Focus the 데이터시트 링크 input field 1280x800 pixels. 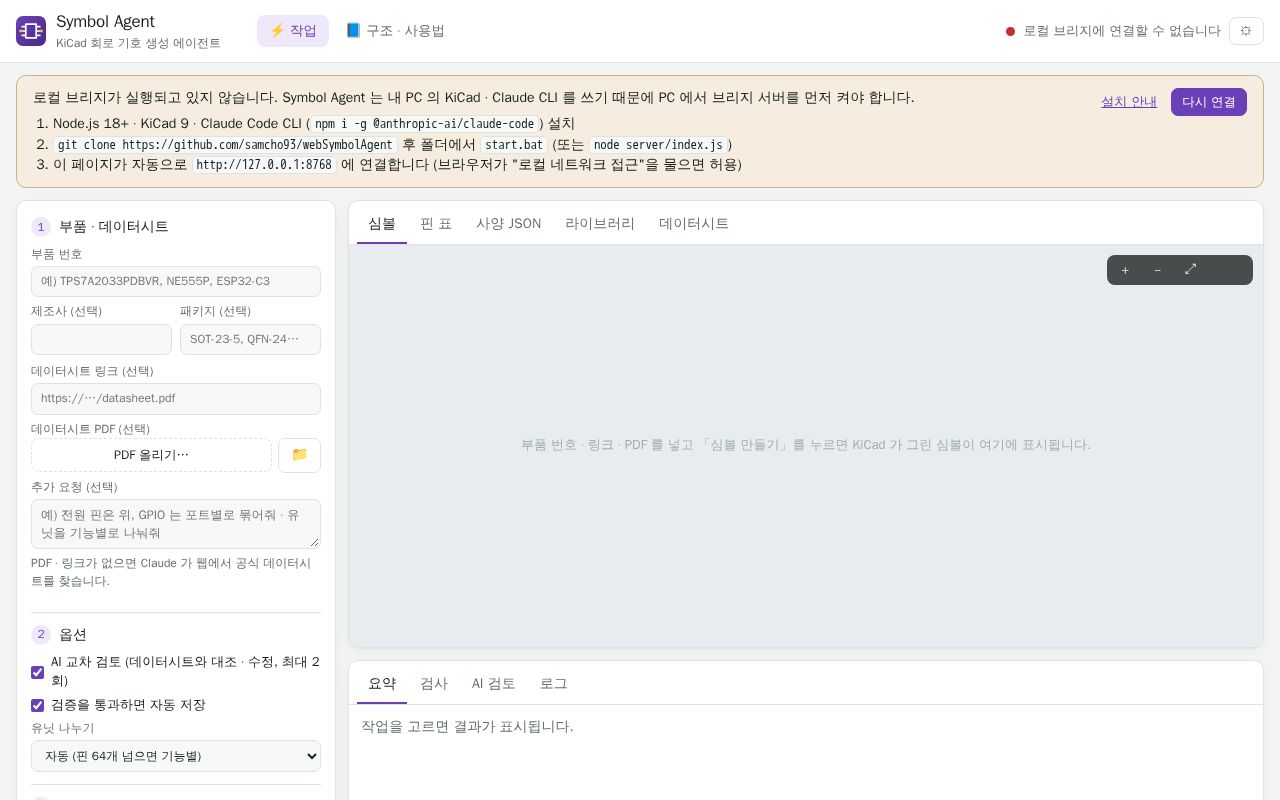coord(176,398)
